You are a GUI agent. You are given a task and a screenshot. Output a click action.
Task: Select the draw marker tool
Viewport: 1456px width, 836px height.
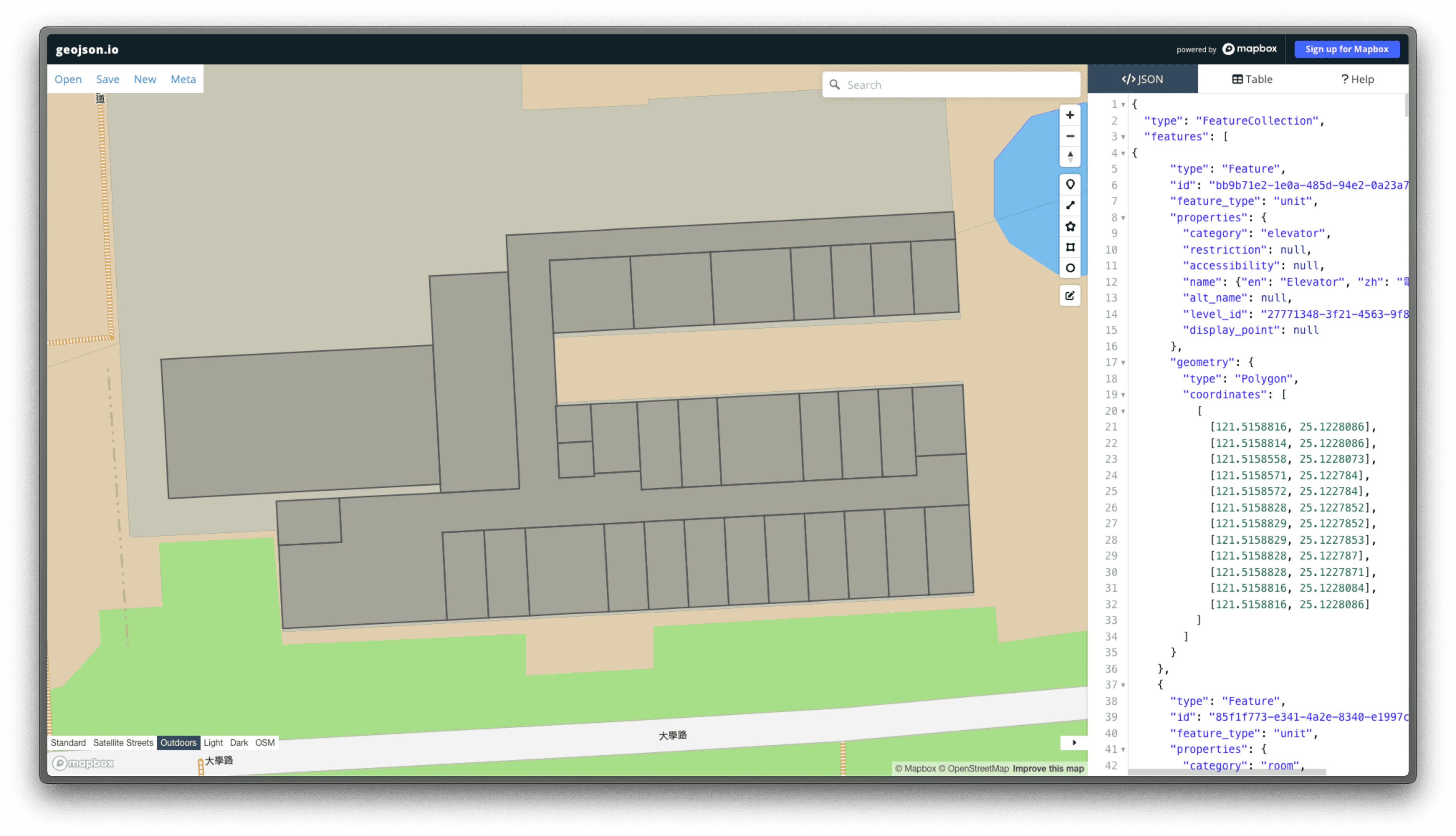1070,184
